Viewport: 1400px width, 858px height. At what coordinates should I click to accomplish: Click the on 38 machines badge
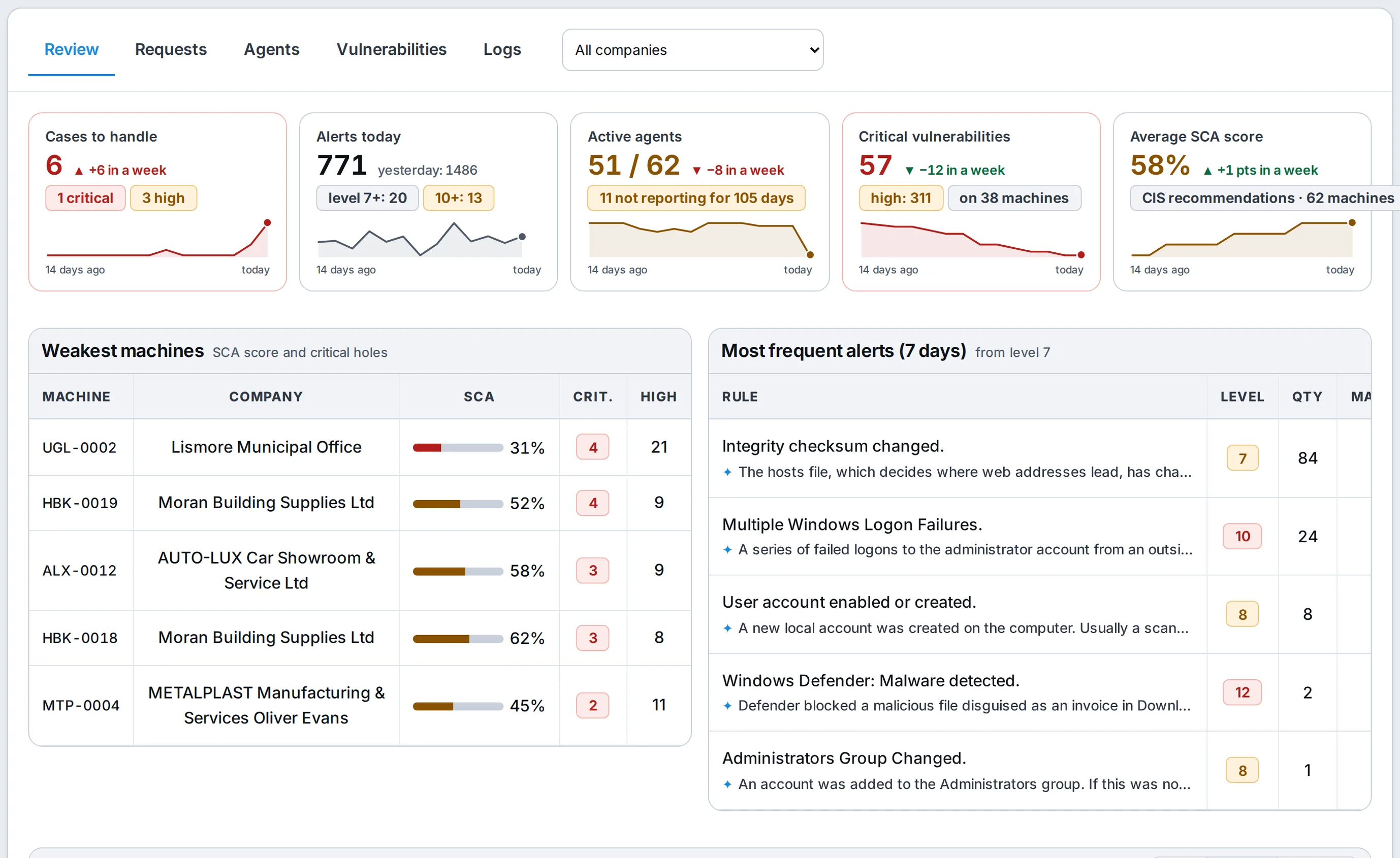[x=1014, y=198]
